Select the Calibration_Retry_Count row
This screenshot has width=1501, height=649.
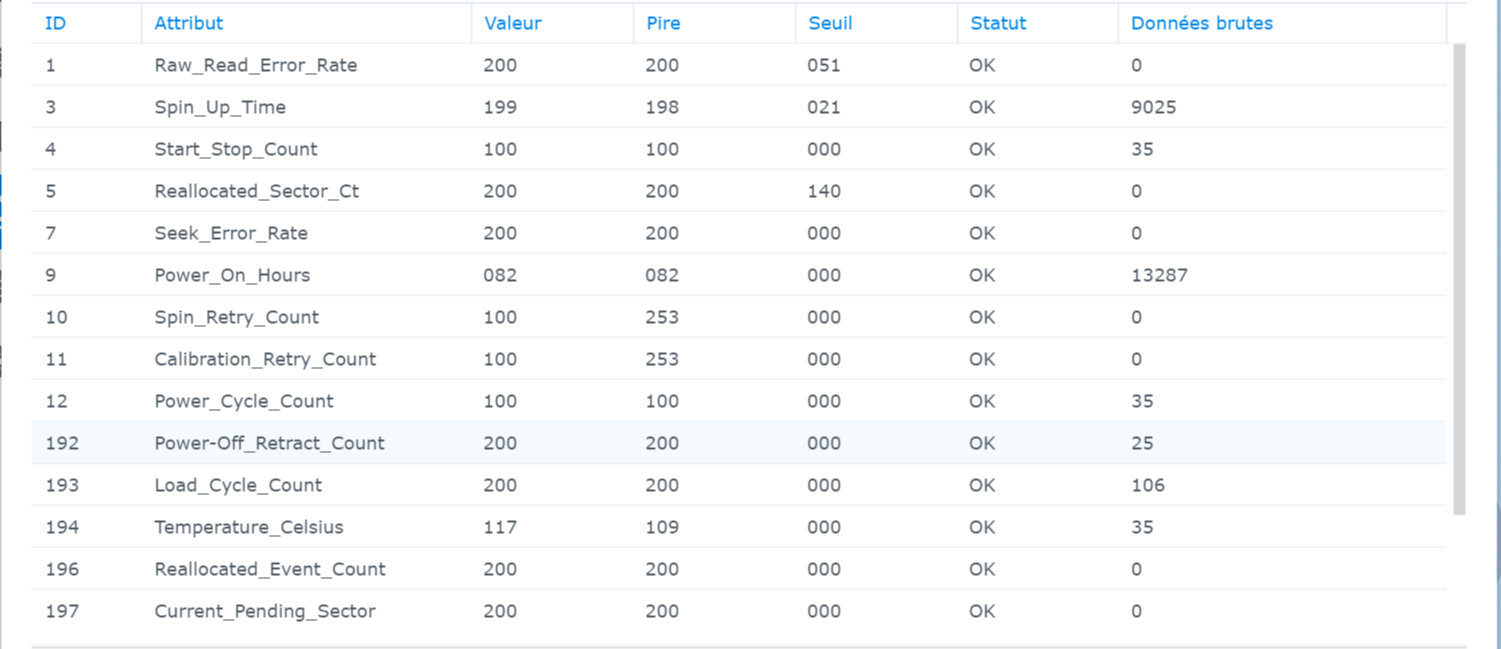click(x=265, y=359)
